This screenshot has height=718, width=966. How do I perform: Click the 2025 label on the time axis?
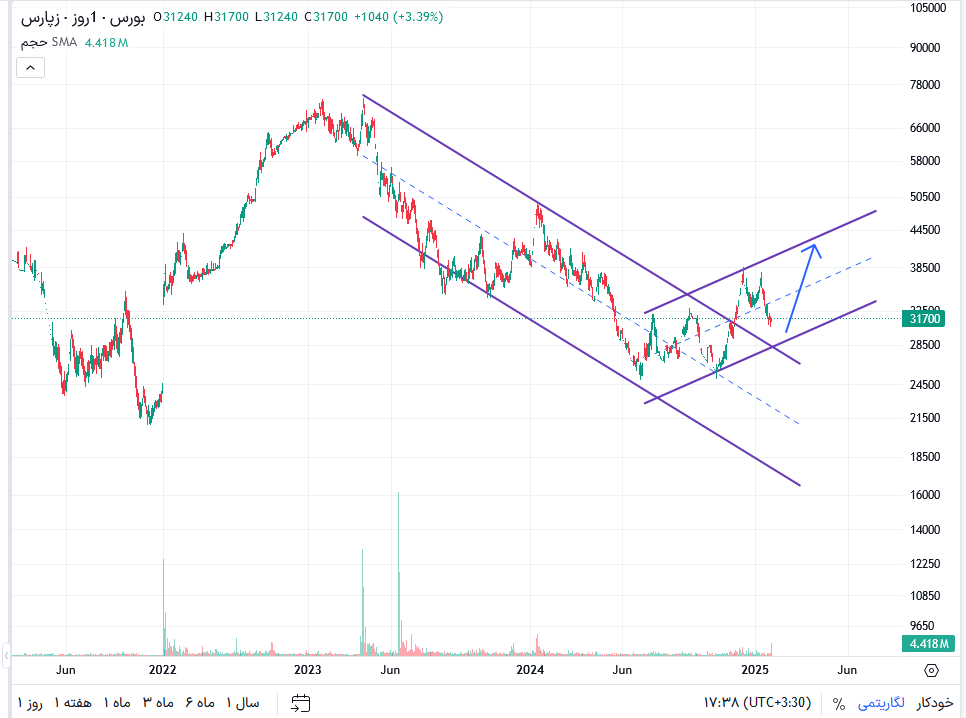click(755, 670)
